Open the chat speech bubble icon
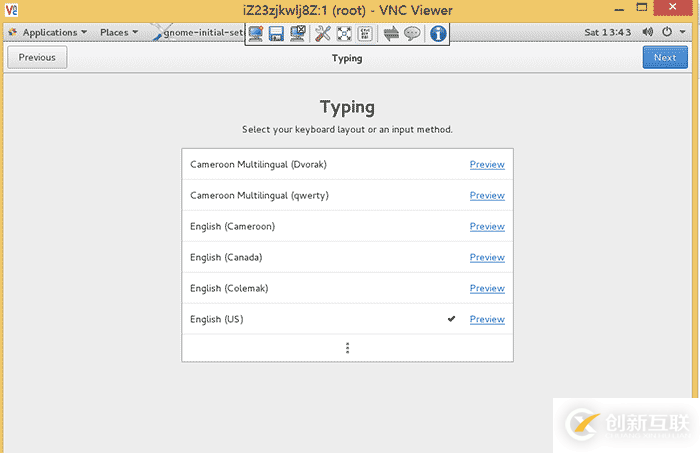 click(412, 34)
